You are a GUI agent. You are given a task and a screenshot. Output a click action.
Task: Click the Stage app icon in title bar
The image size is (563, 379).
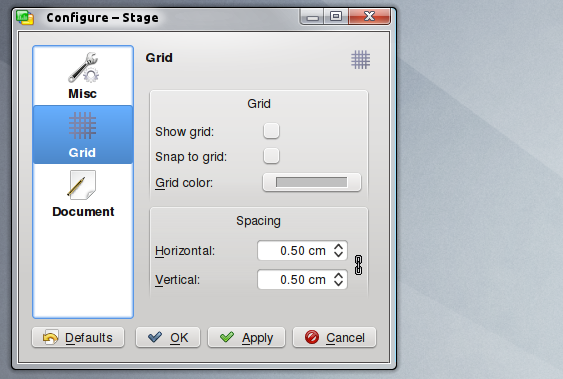[x=25, y=18]
